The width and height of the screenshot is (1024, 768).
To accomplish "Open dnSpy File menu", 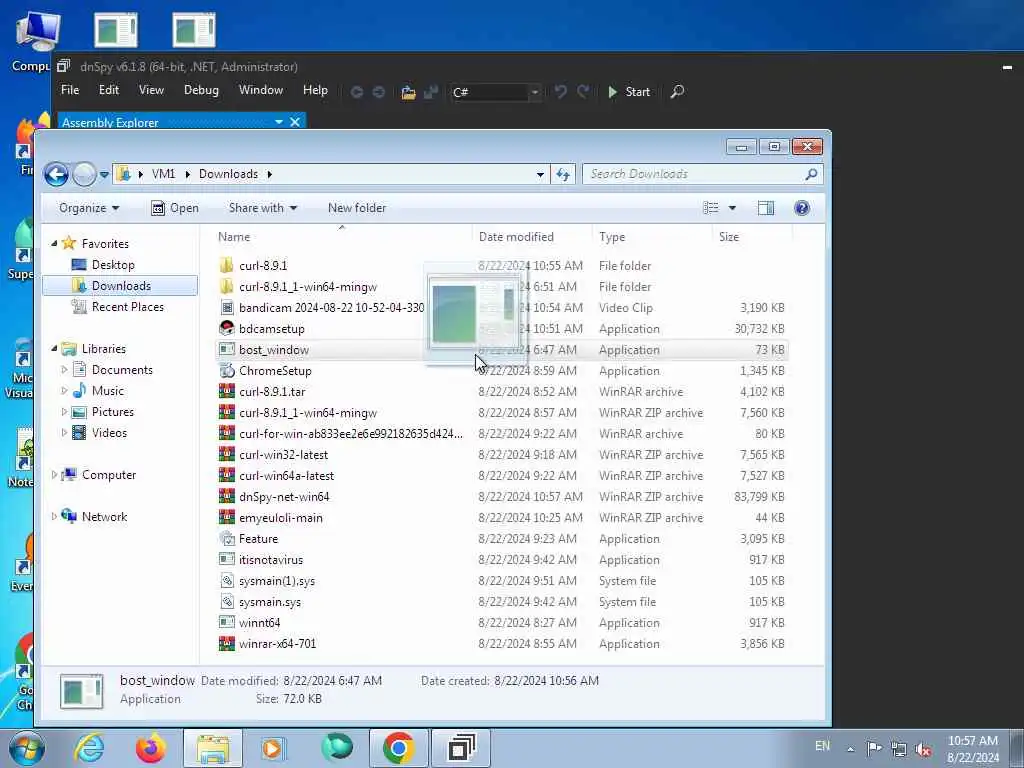I will [x=70, y=90].
